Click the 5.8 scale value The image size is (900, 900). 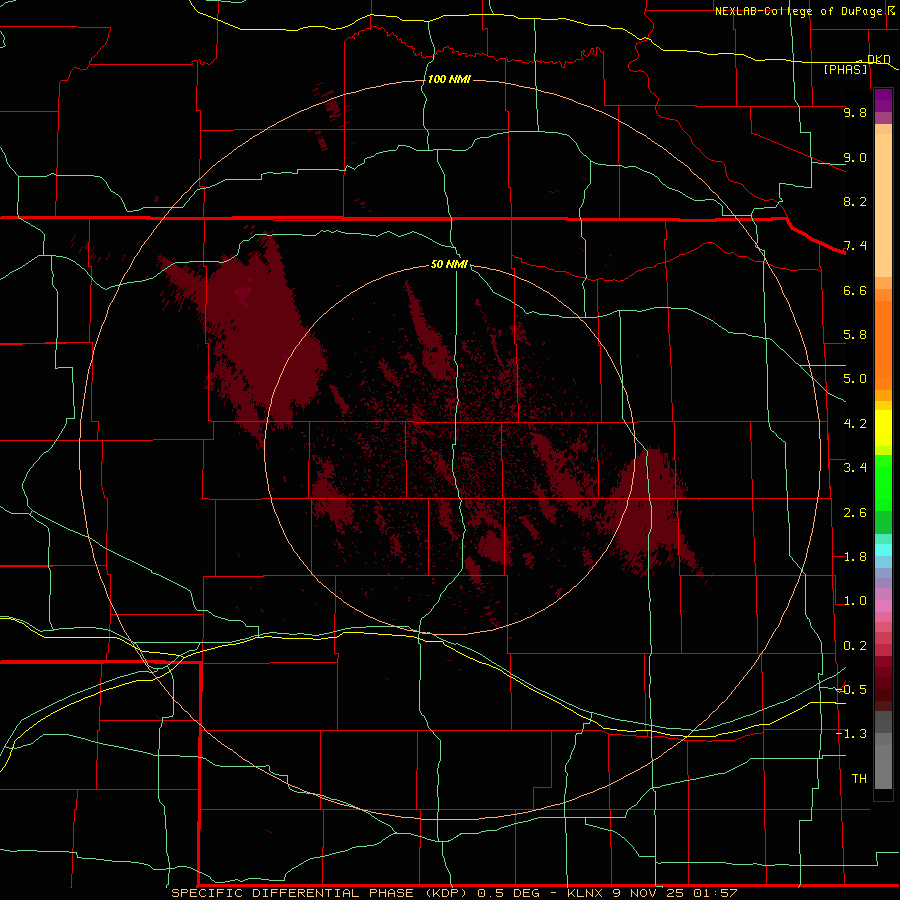coord(855,335)
